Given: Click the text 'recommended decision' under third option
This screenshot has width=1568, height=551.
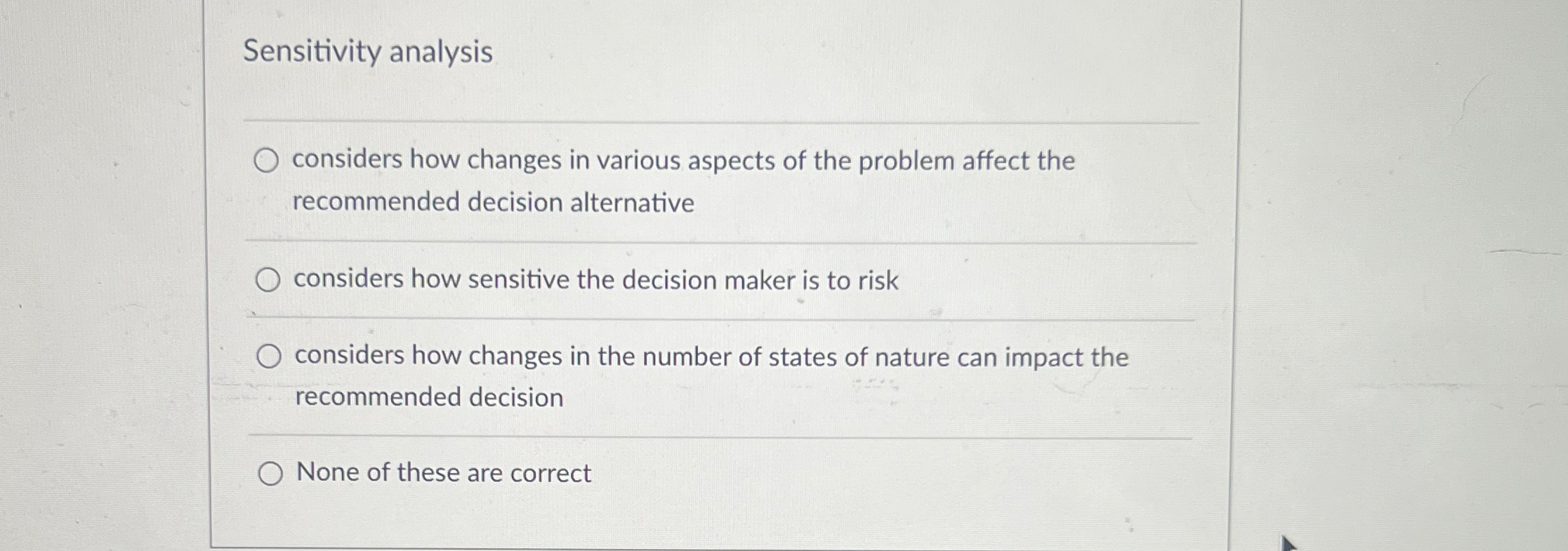Looking at the screenshot, I should pyautogui.click(x=428, y=398).
